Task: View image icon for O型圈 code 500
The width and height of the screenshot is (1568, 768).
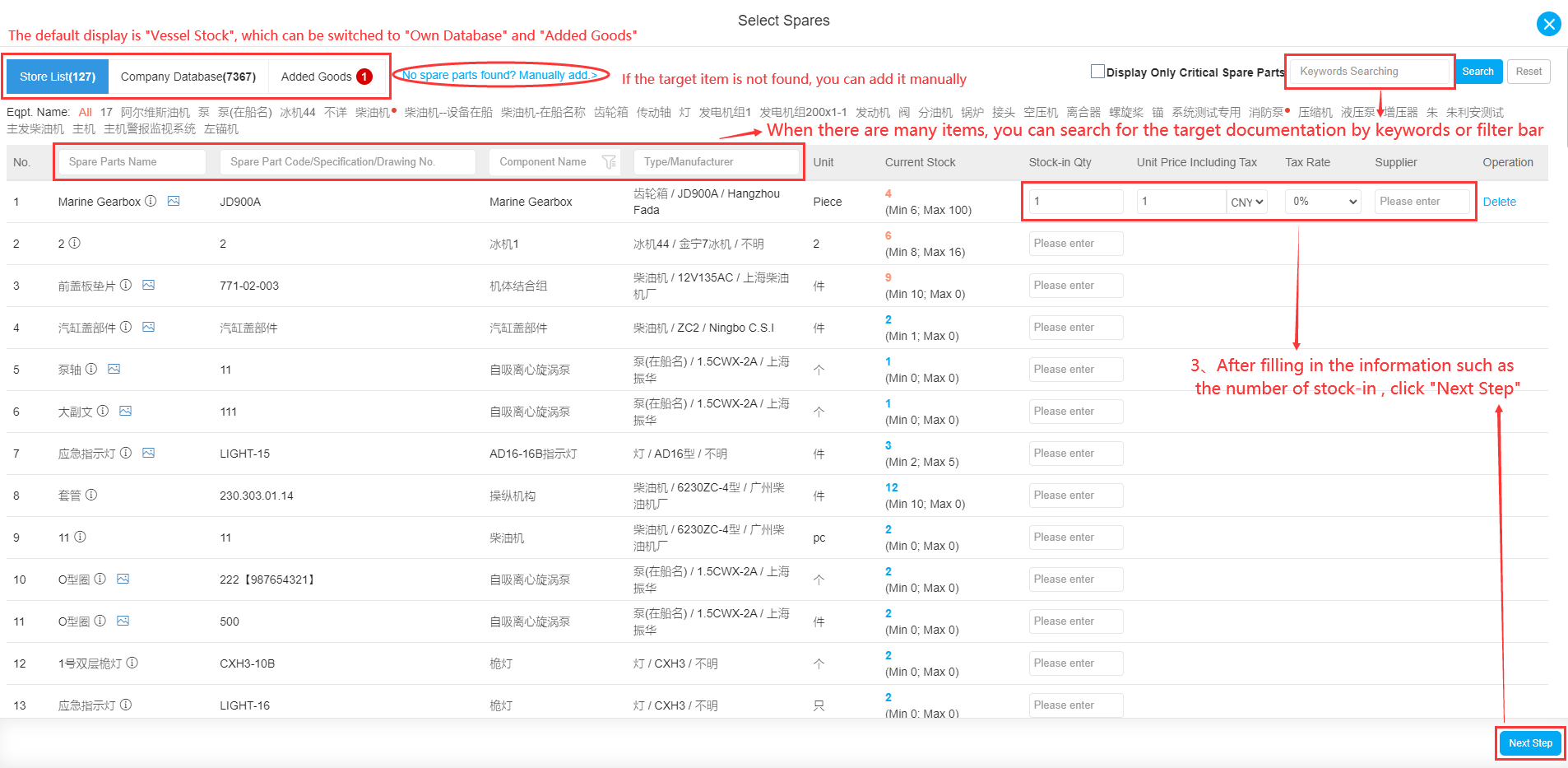Action: coord(123,621)
